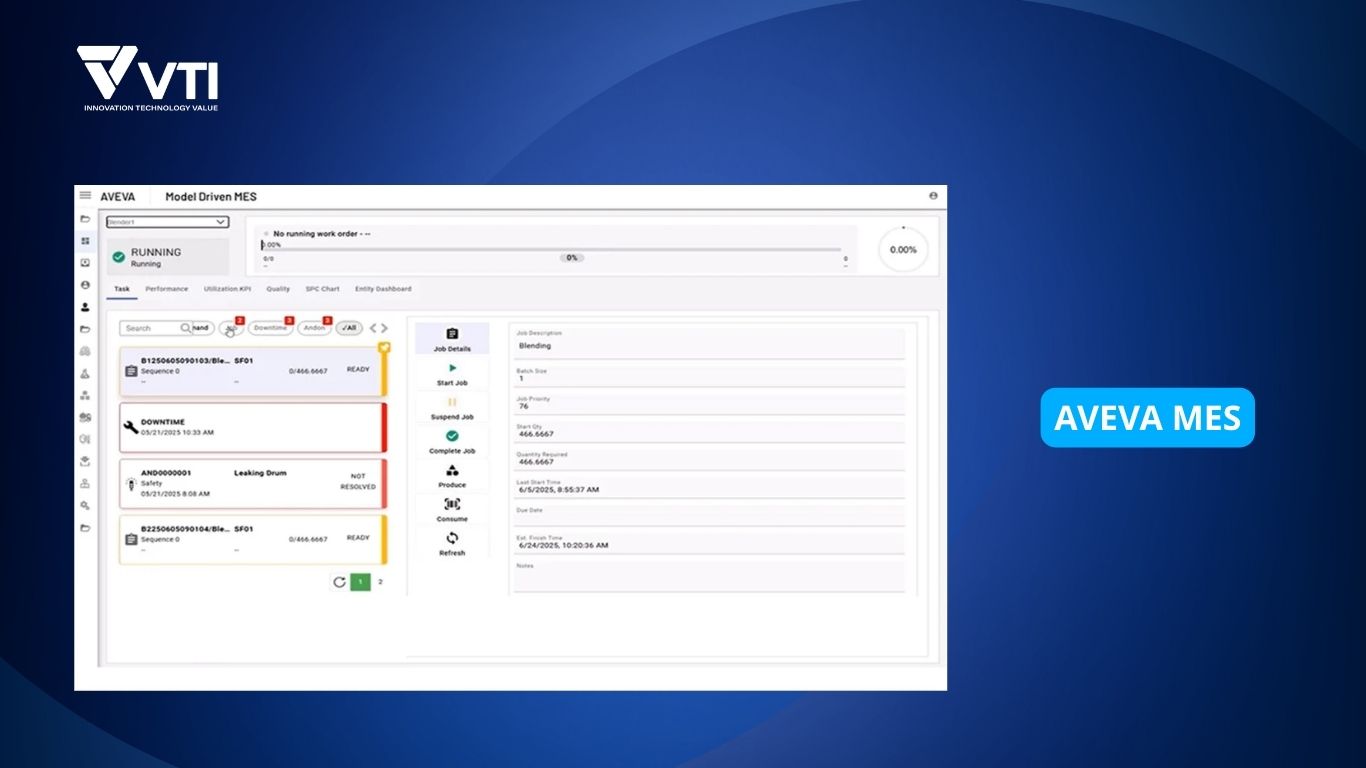The image size is (1366, 768).
Task: Select the Leaking Drum andon task card
Action: 251,484
